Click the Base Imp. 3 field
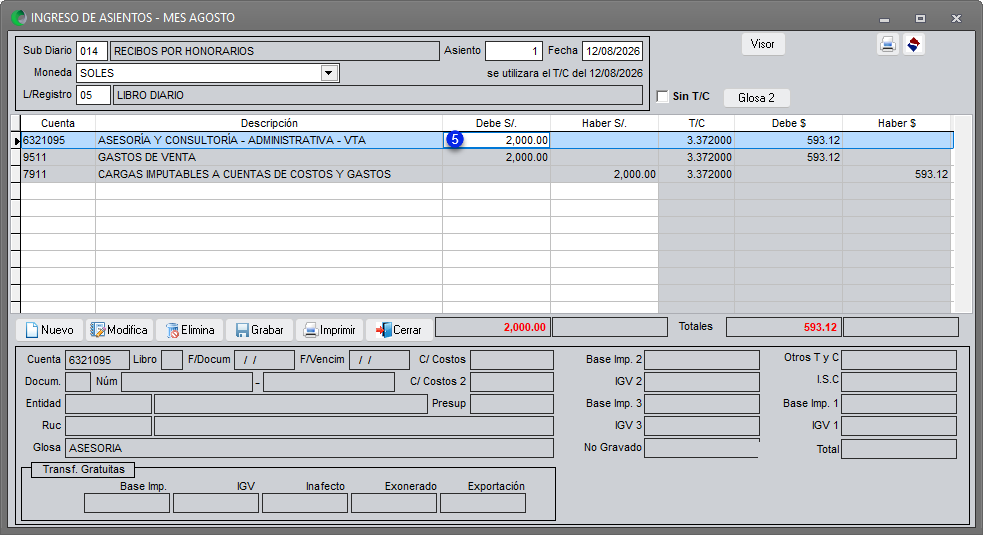 point(702,404)
